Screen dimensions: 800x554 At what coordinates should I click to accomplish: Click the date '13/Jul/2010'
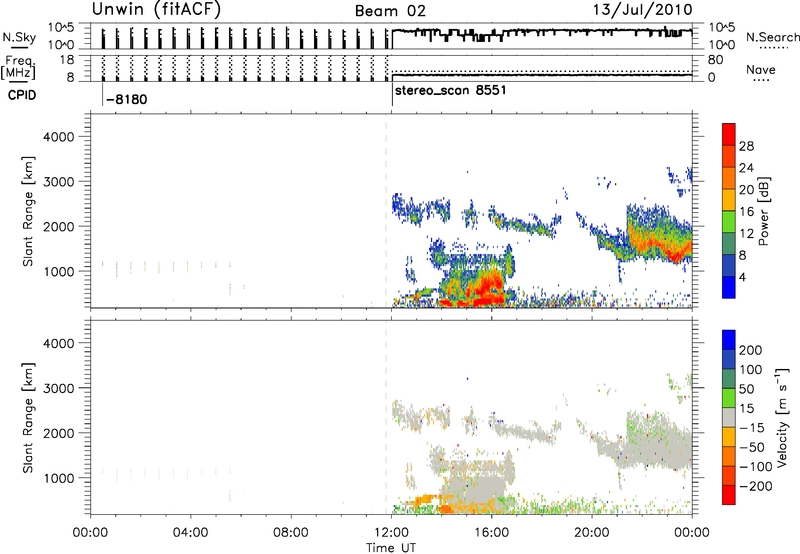point(642,10)
